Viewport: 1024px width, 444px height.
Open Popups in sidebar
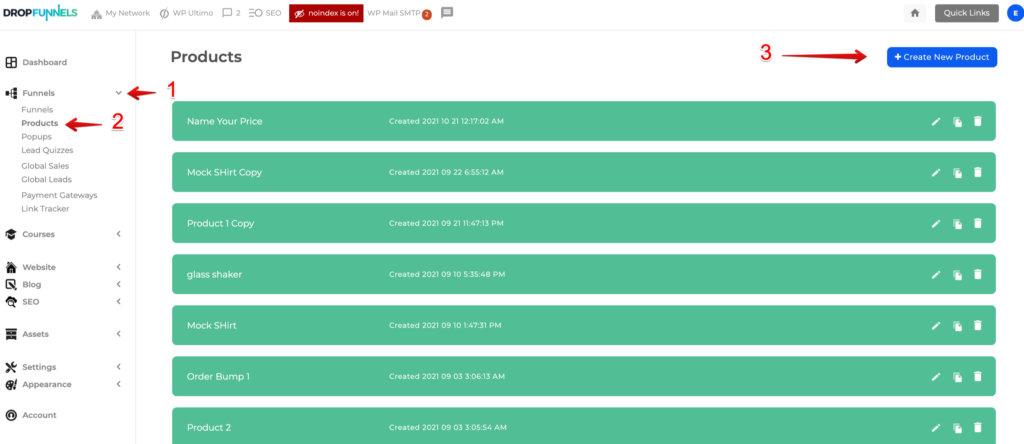point(36,136)
